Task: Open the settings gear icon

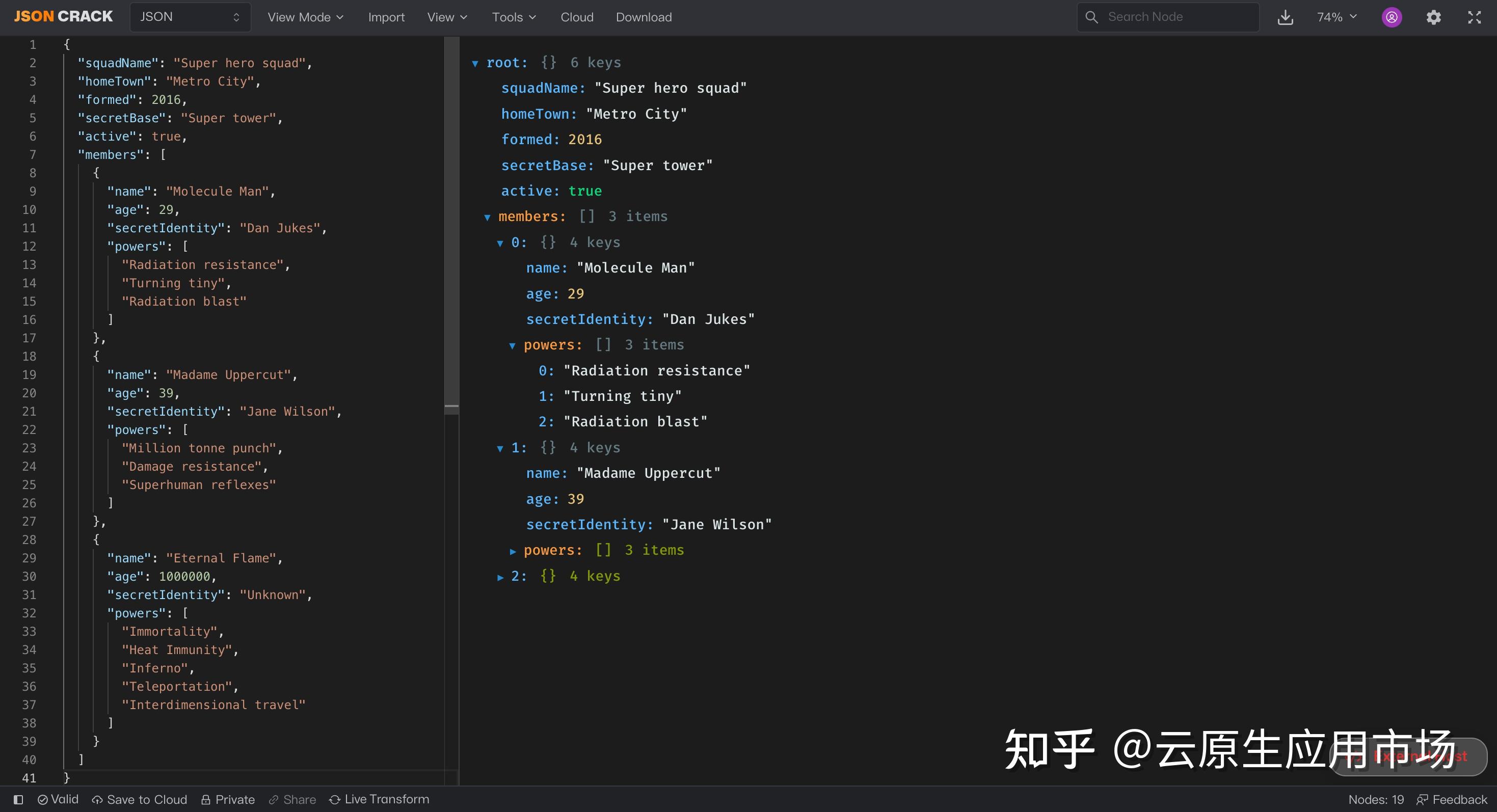Action: (x=1433, y=17)
